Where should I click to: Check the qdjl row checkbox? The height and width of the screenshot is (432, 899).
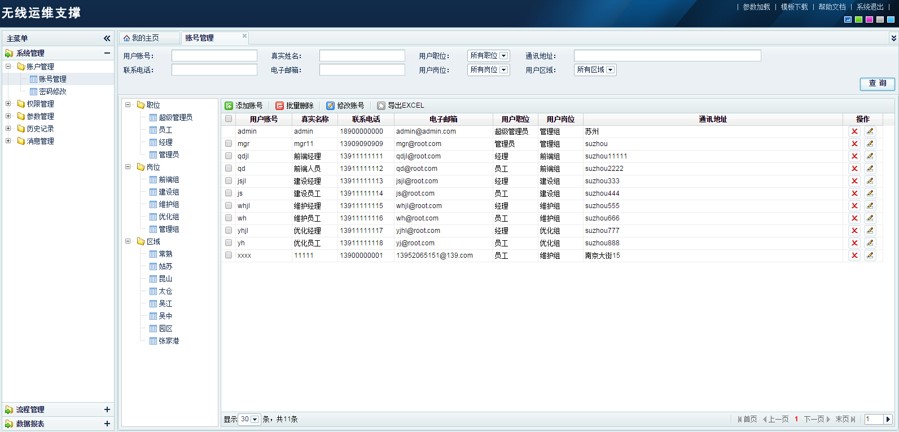point(229,156)
